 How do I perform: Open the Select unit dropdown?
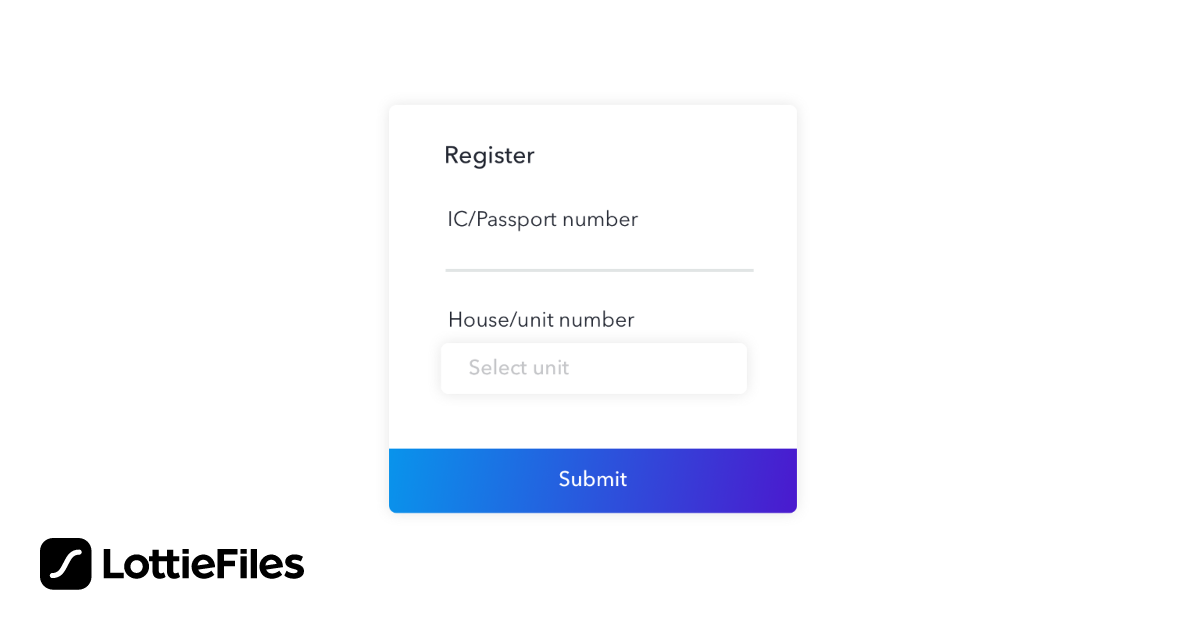point(593,368)
